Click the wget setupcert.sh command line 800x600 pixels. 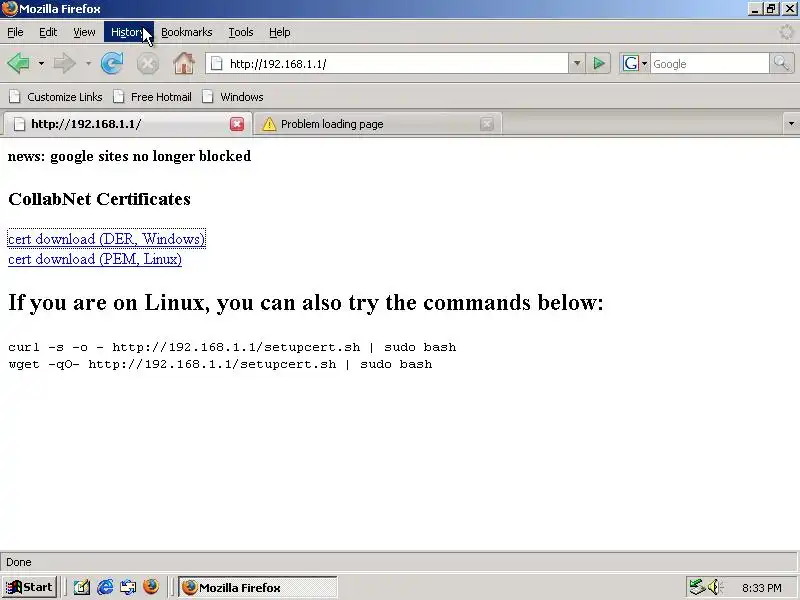tap(220, 364)
